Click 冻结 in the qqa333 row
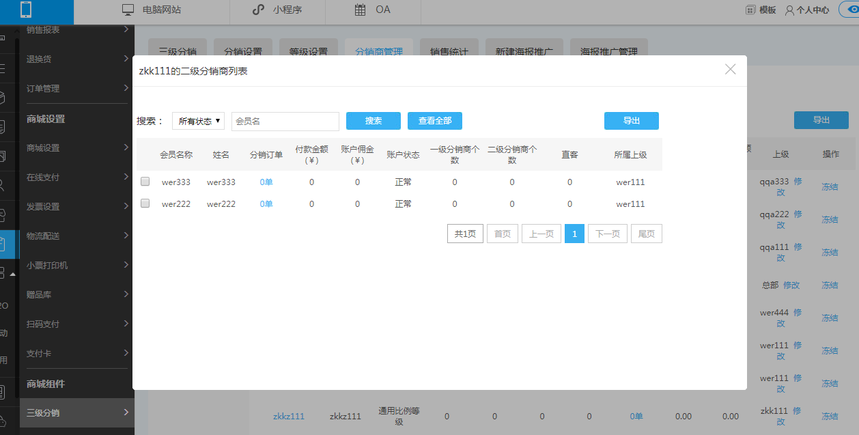Screen dimensions: 859x435 click(829, 187)
